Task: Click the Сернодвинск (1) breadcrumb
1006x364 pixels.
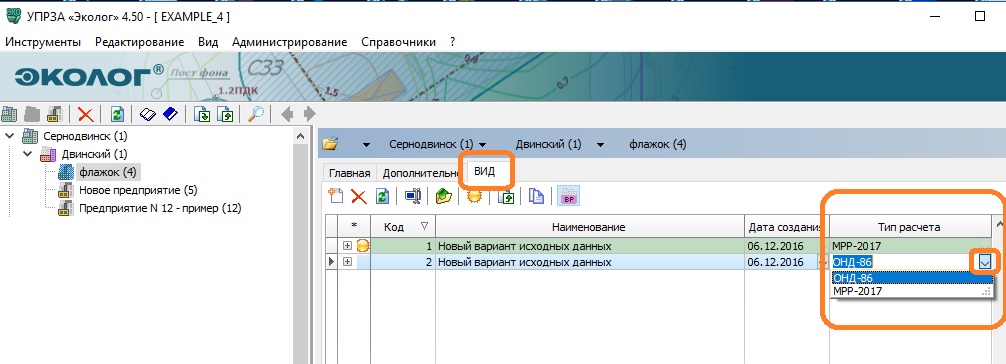Action: click(x=431, y=144)
